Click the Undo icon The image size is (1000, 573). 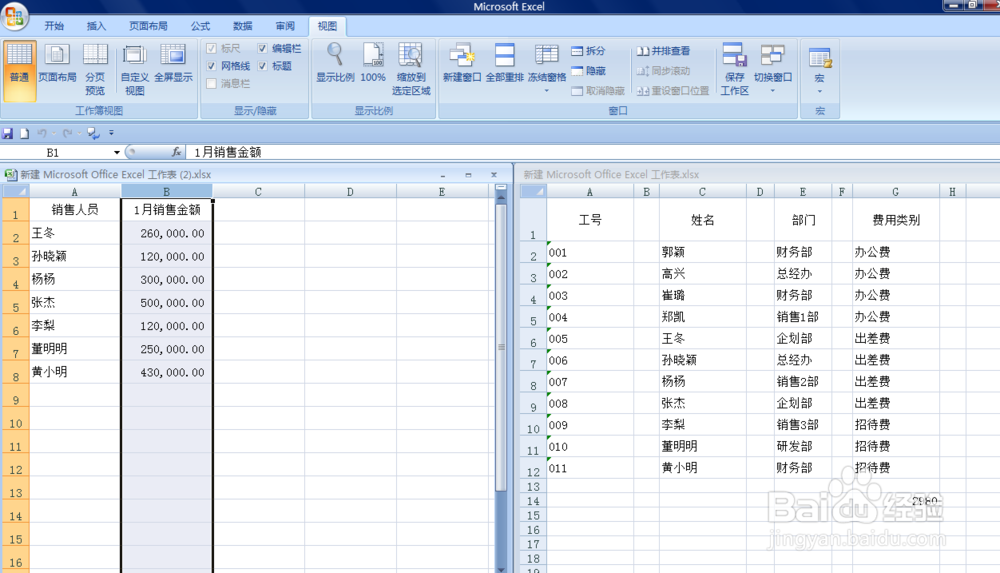41,133
